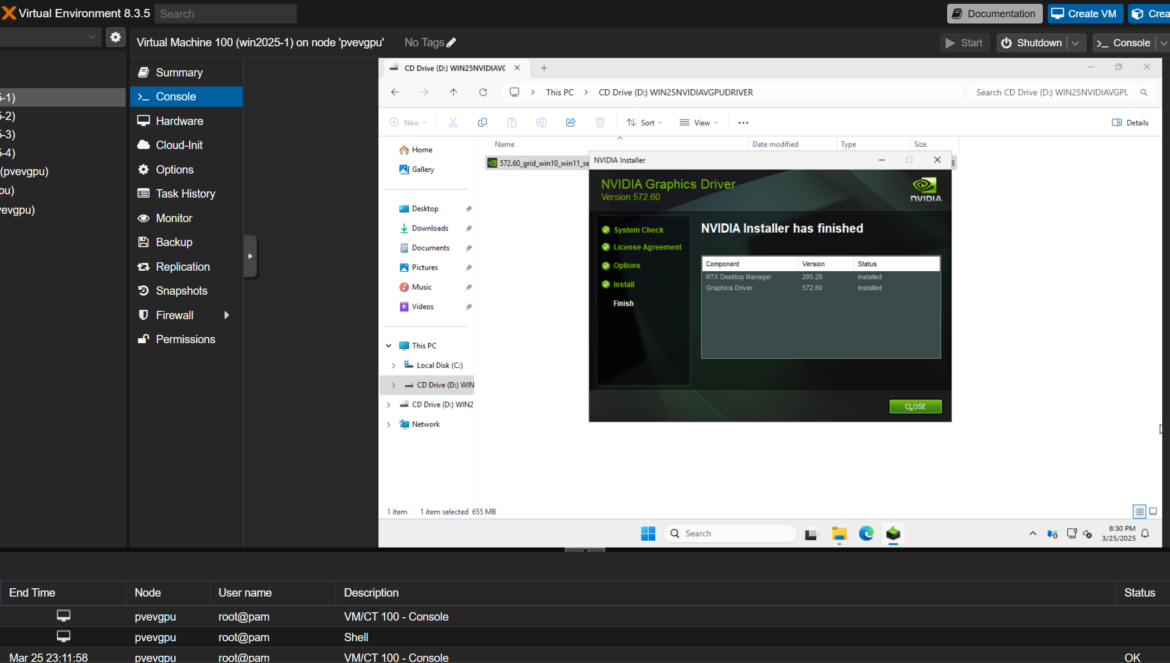Click the Copy icon in Explorer toolbar
This screenshot has height=663, width=1170.
[482, 122]
